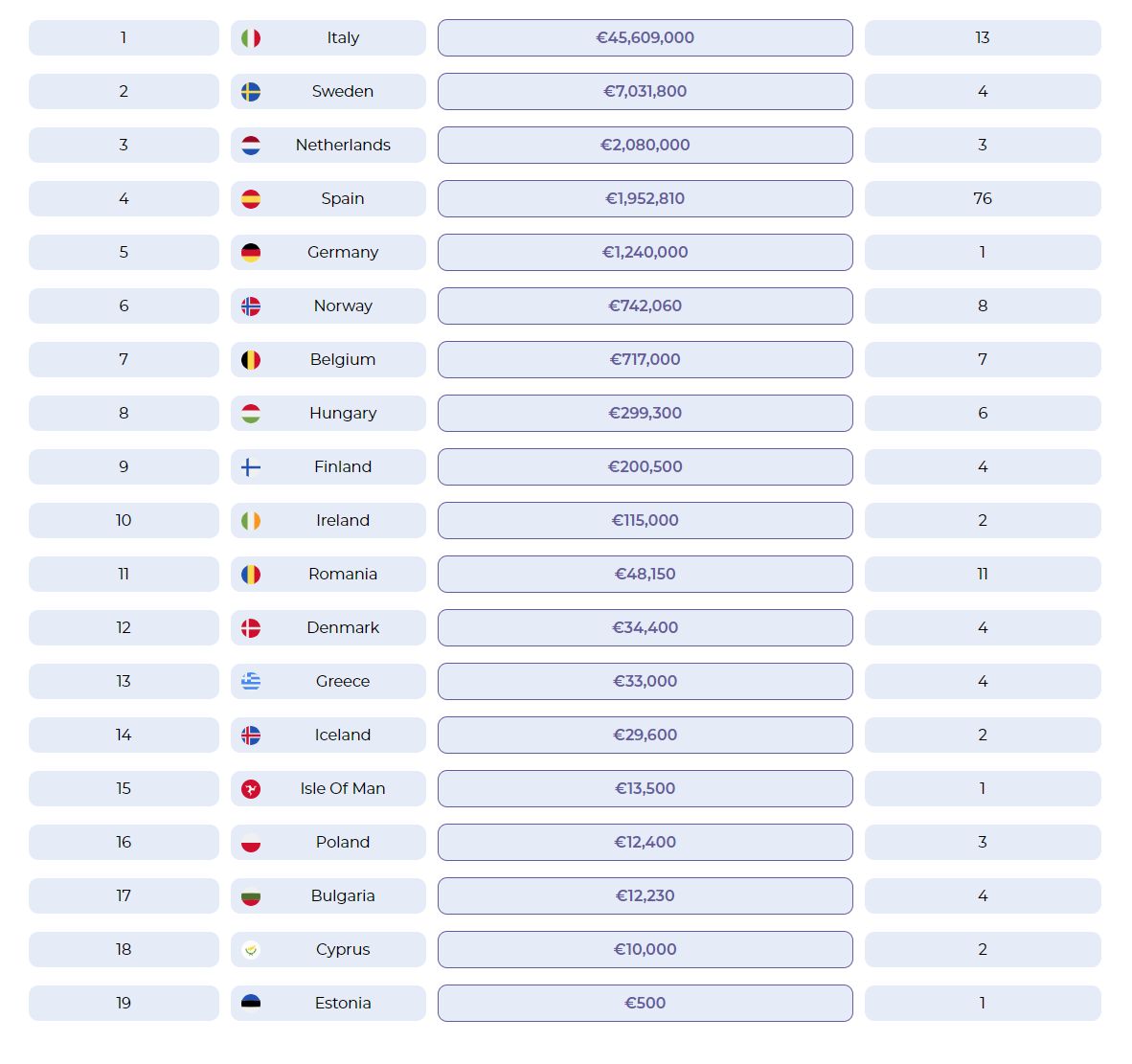Click the €1,952,810 amount for Spain
Image resolution: width=1132 pixels, height=1064 pixels.
tap(645, 199)
